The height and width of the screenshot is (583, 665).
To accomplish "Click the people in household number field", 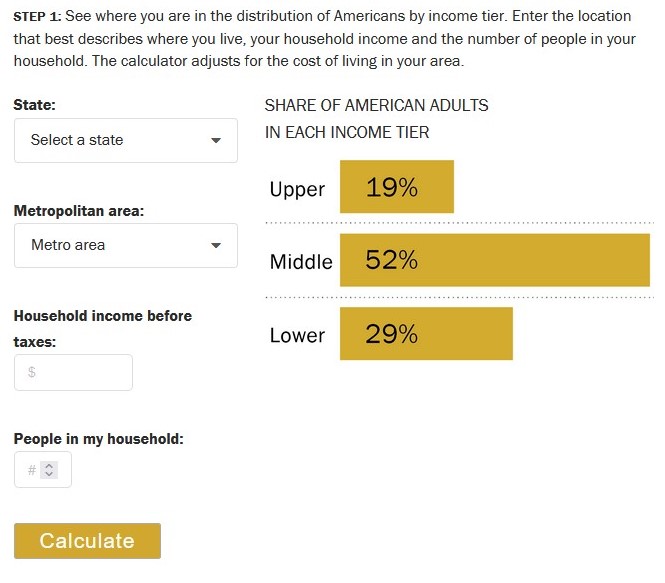I will pyautogui.click(x=31, y=470).
